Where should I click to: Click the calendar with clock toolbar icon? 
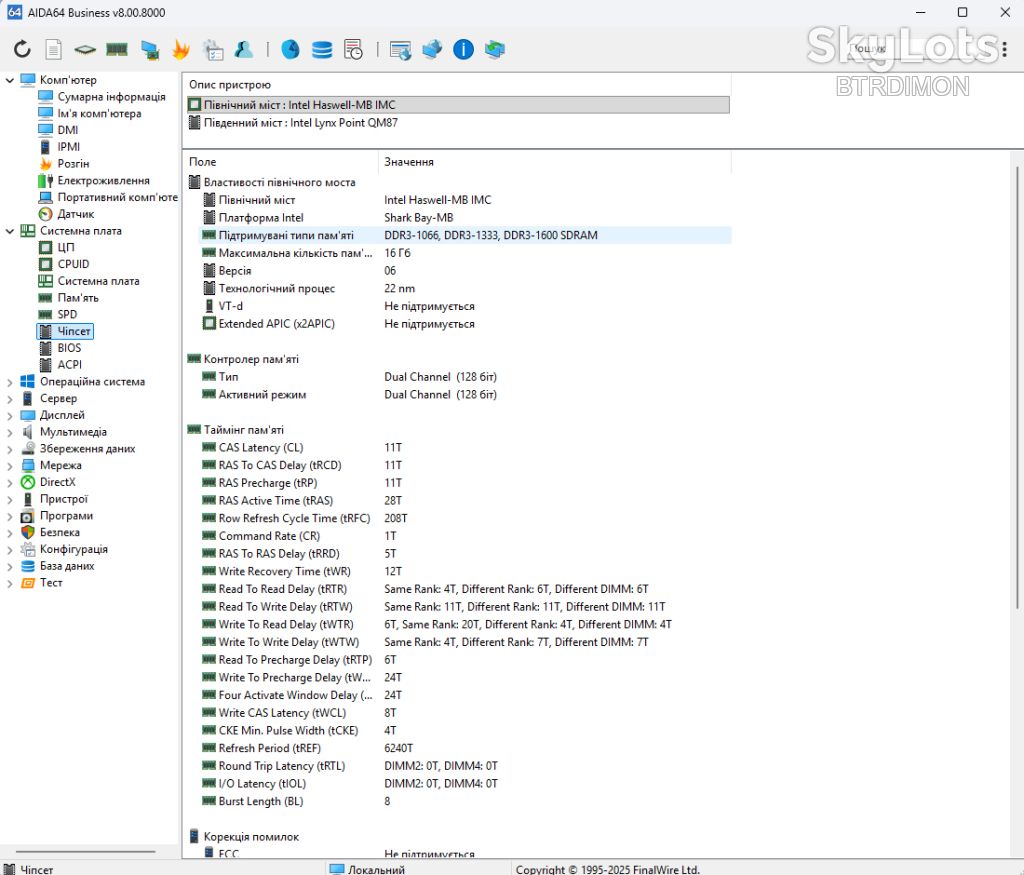click(x=353, y=50)
